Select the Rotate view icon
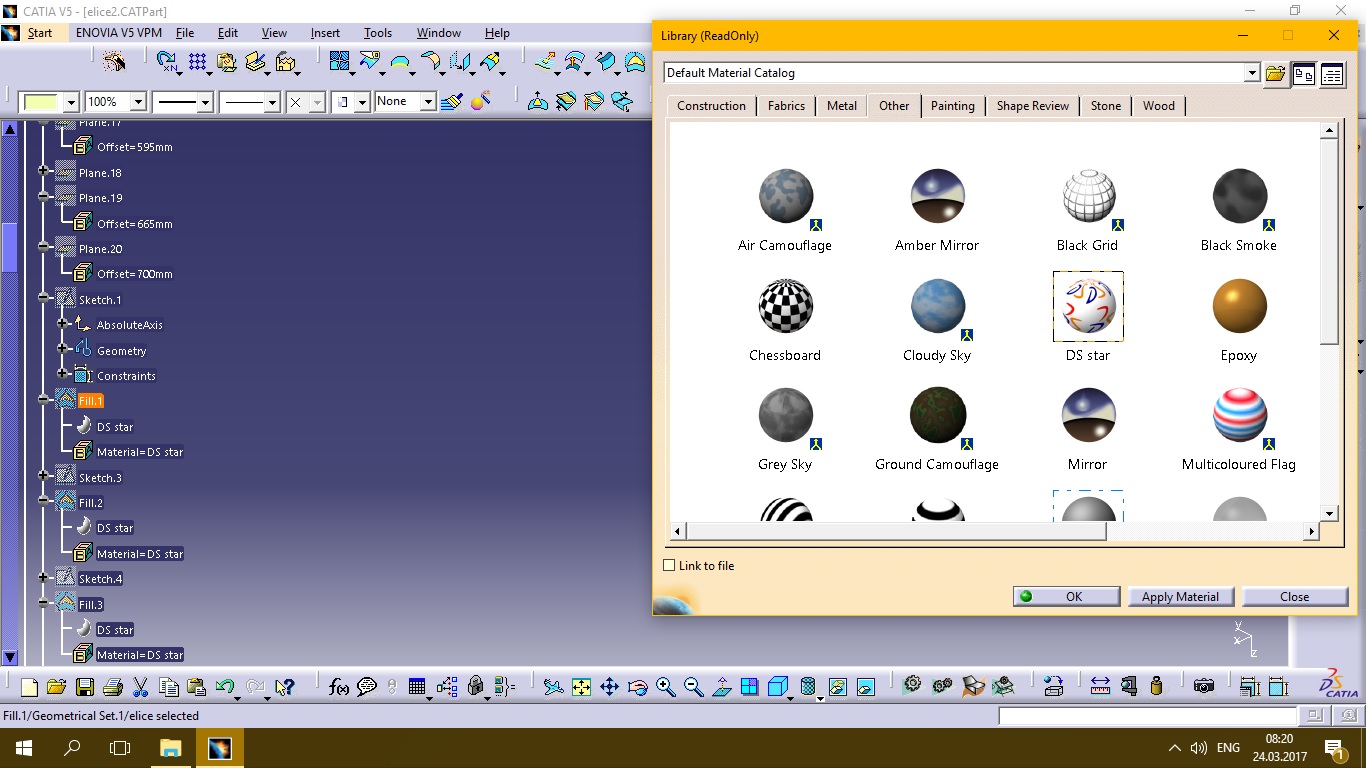 tap(637, 687)
